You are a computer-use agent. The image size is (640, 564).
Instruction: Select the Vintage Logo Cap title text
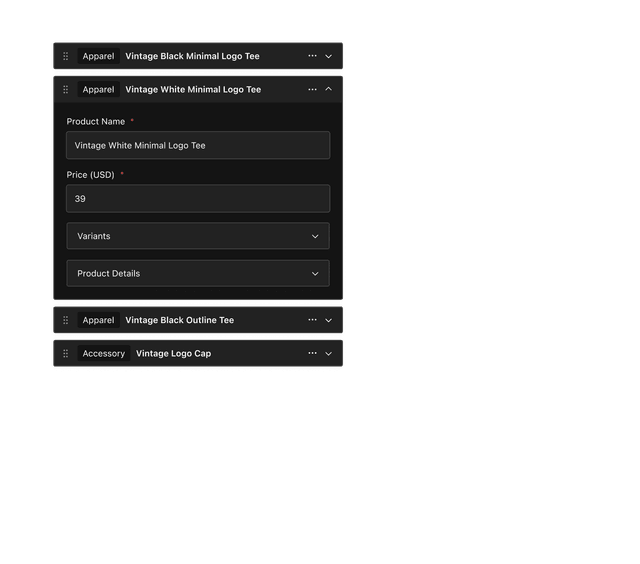(x=173, y=354)
